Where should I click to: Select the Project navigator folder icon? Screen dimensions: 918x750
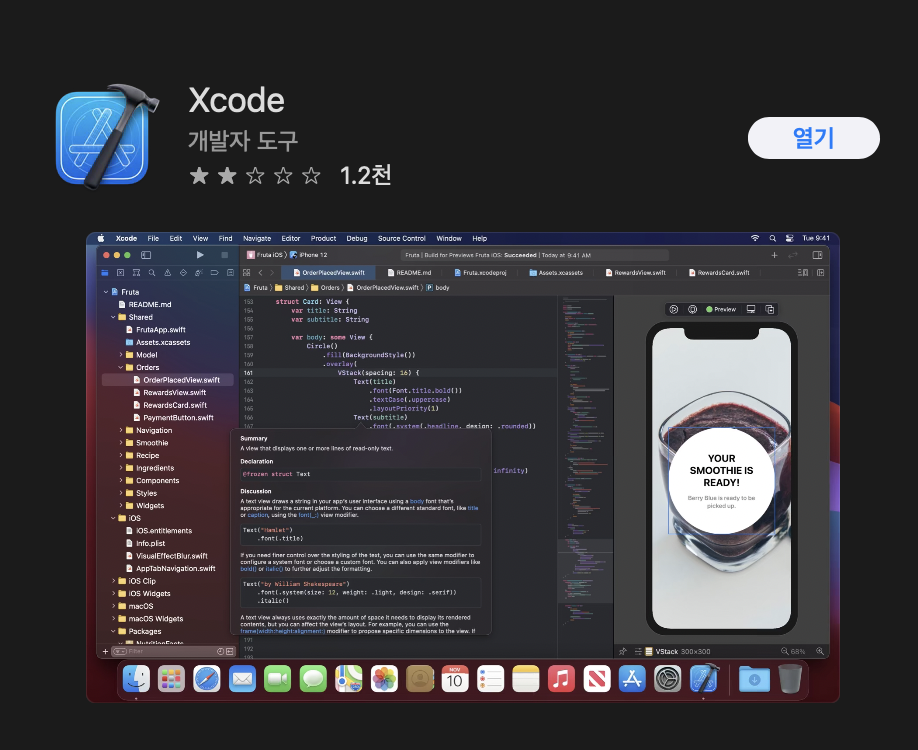click(x=105, y=272)
